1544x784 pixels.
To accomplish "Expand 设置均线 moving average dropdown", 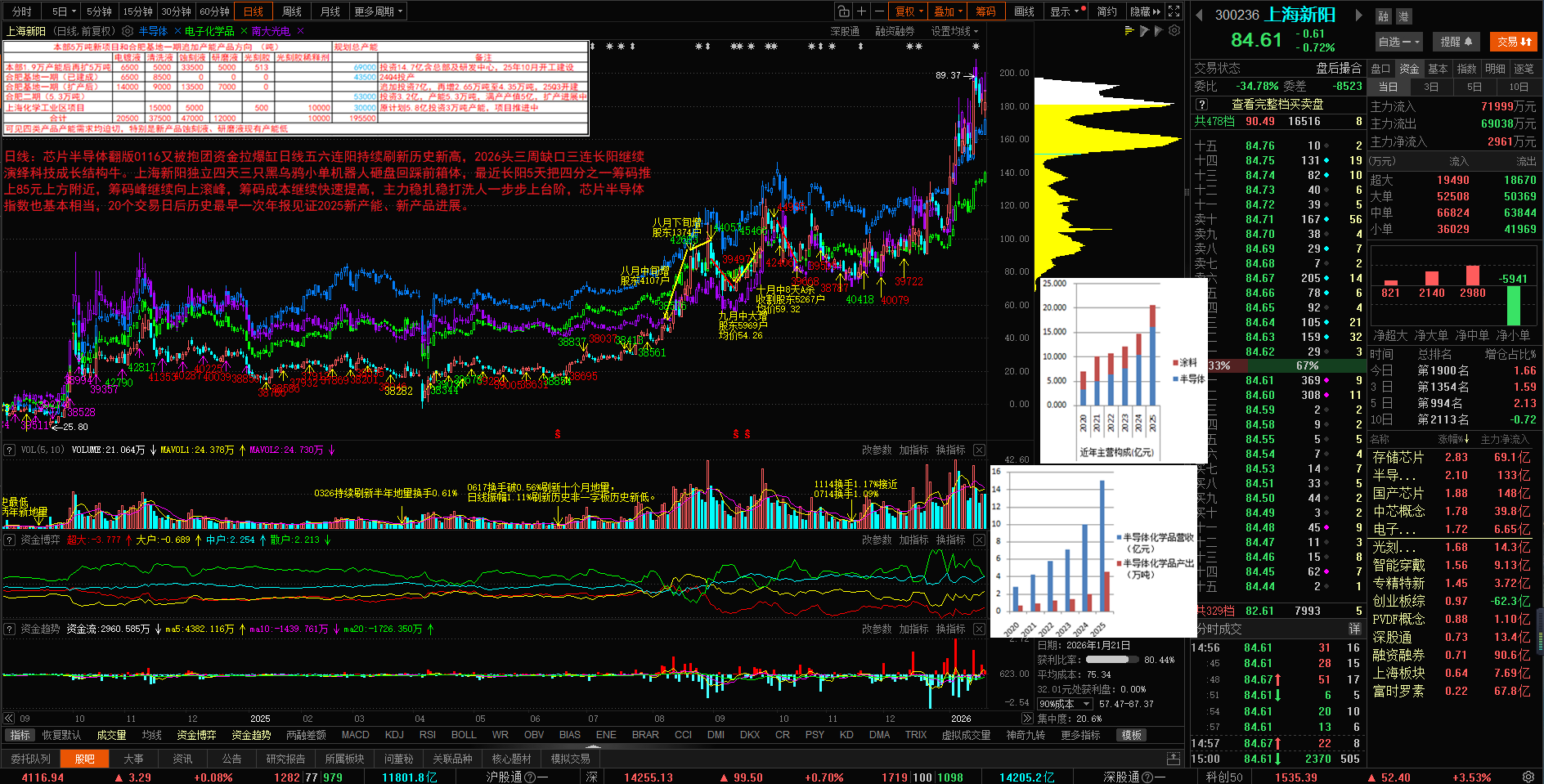I will (x=954, y=31).
